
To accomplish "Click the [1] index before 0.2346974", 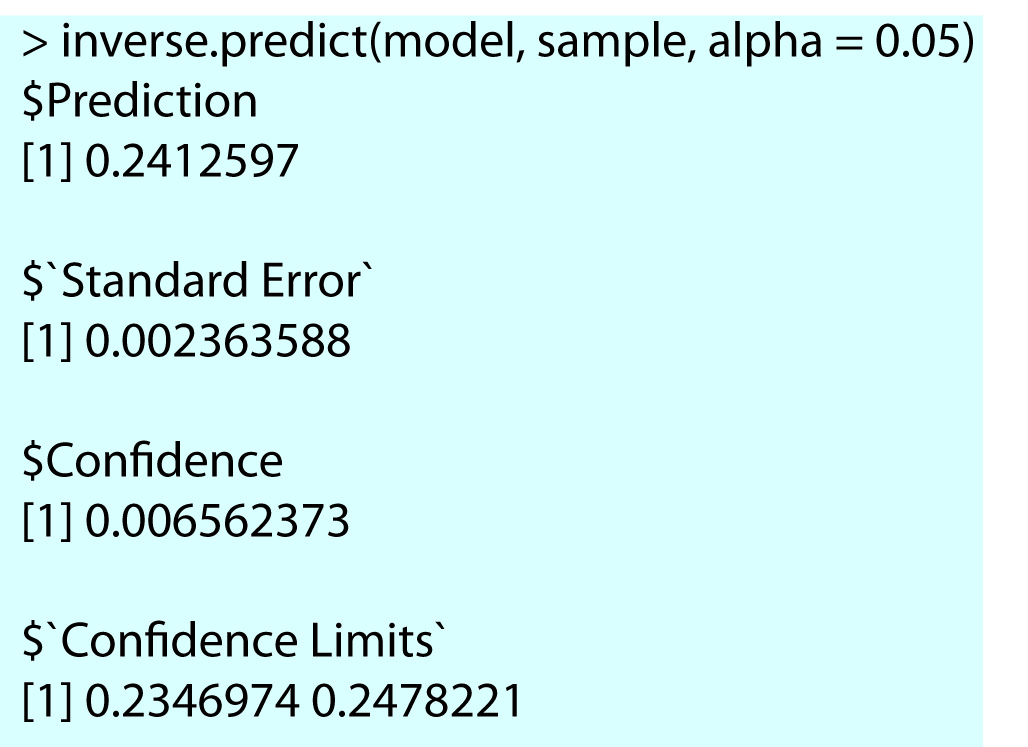I will click(x=49, y=701).
